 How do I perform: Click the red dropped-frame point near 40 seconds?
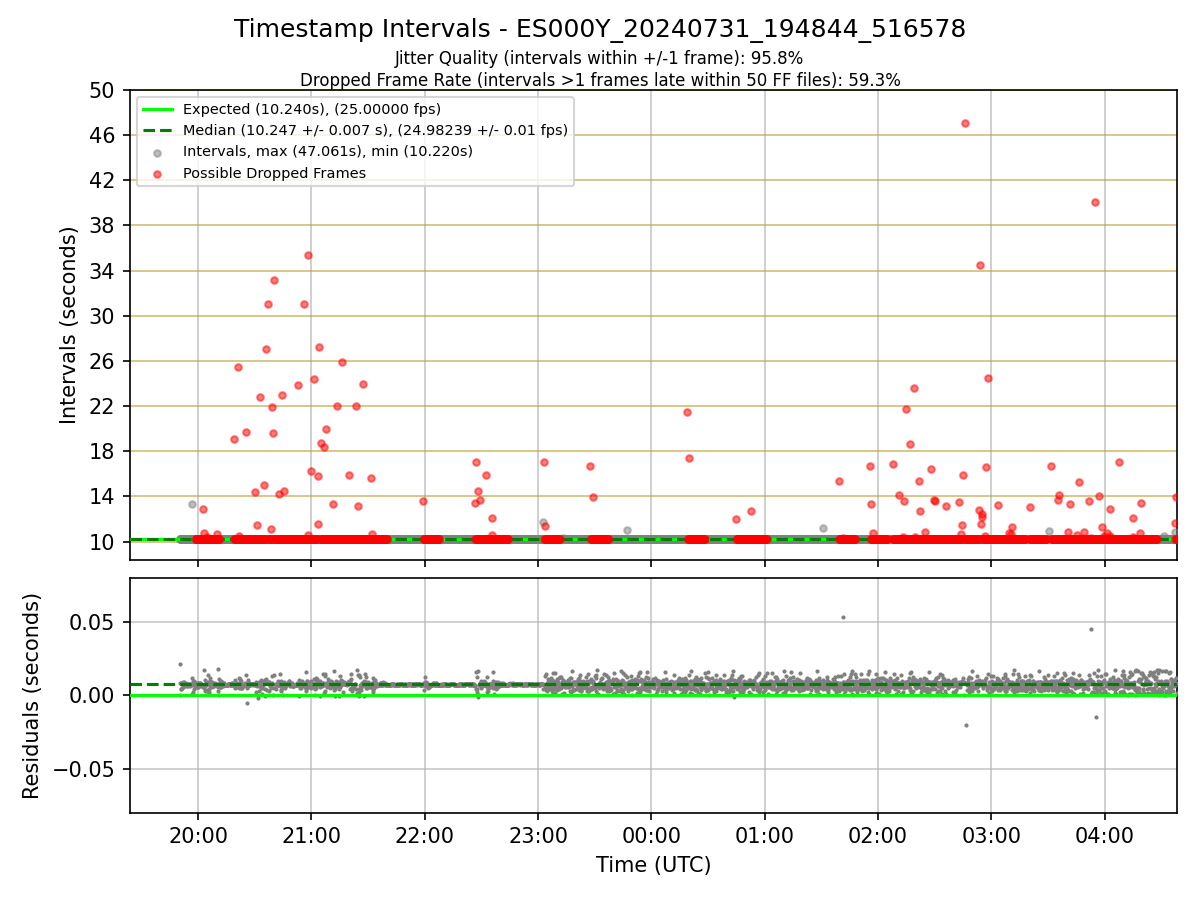pos(1095,202)
